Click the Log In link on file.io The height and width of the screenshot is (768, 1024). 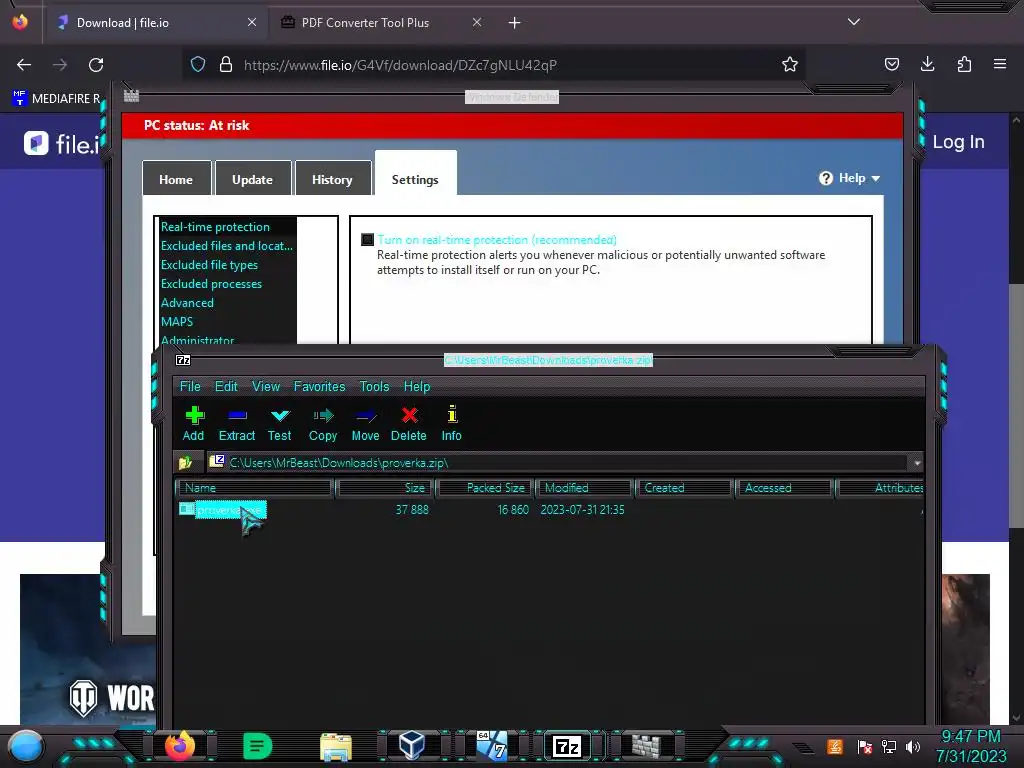coord(958,142)
